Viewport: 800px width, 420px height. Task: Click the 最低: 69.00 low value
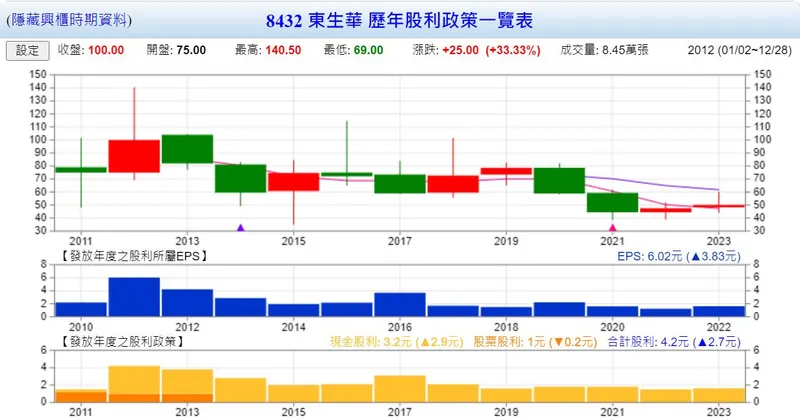pos(354,50)
